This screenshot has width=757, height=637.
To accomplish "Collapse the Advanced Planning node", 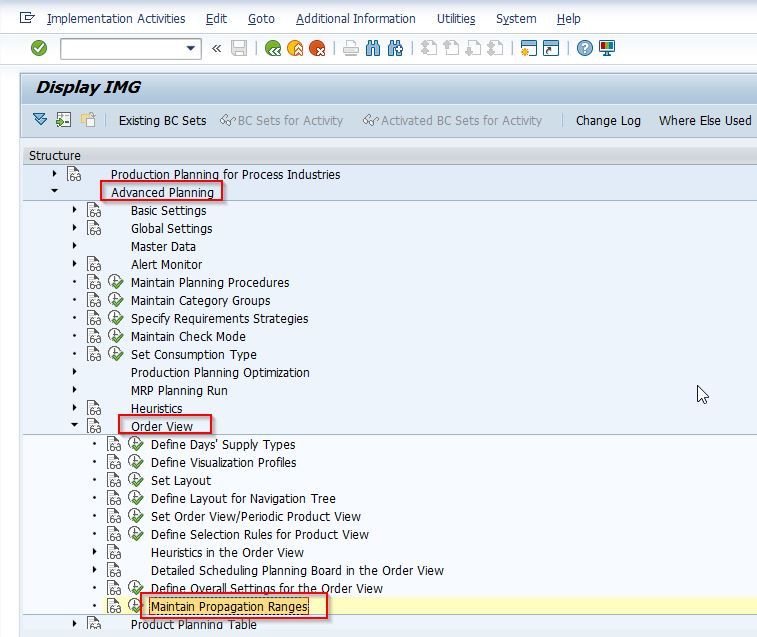I will click(x=55, y=191).
